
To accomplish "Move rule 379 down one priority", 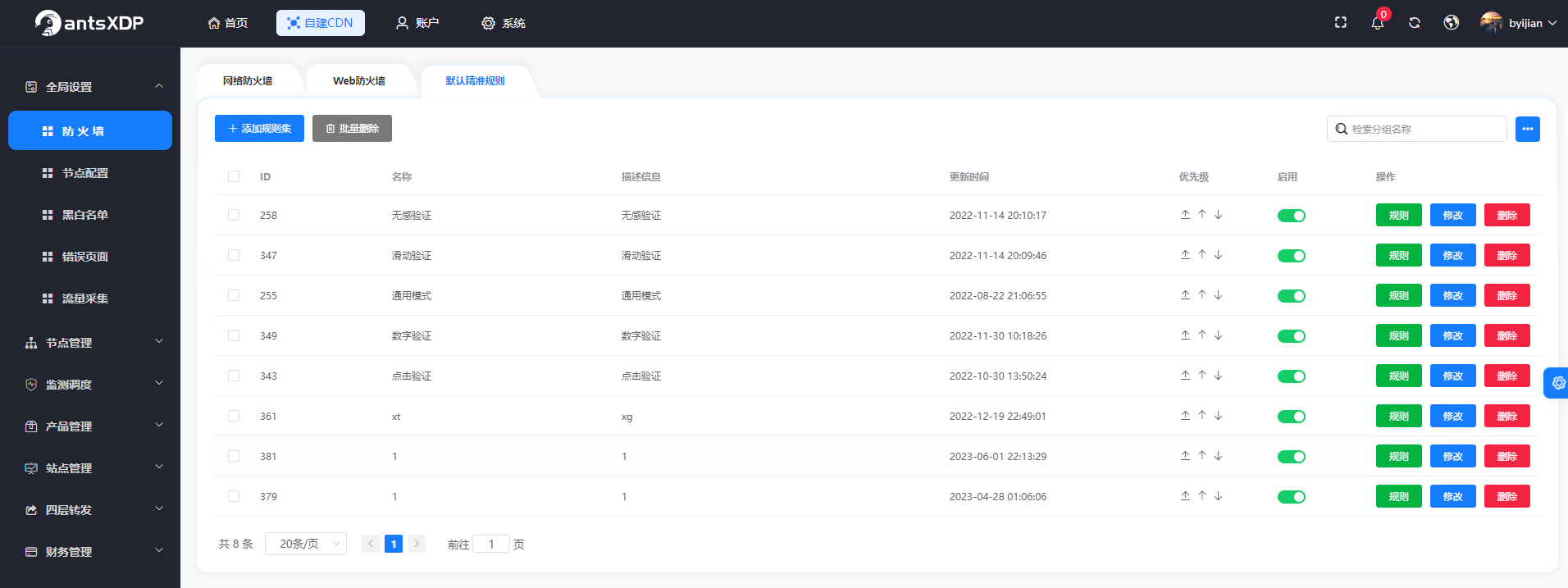I will point(1219,496).
